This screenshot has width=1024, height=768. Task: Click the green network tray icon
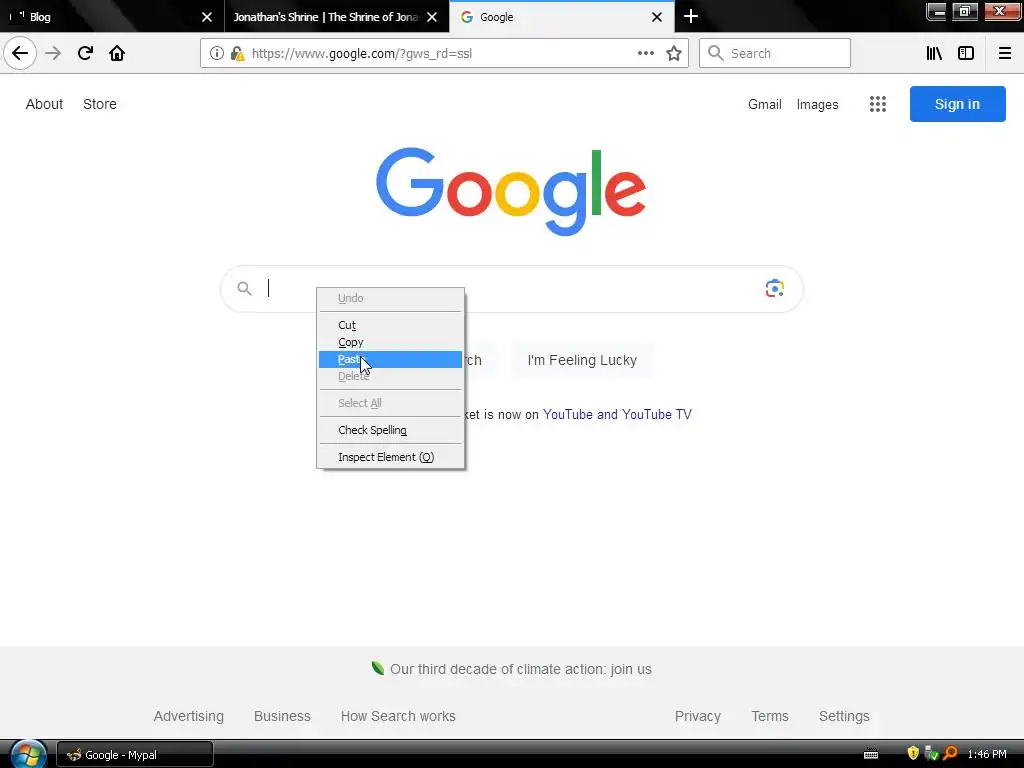(931, 754)
